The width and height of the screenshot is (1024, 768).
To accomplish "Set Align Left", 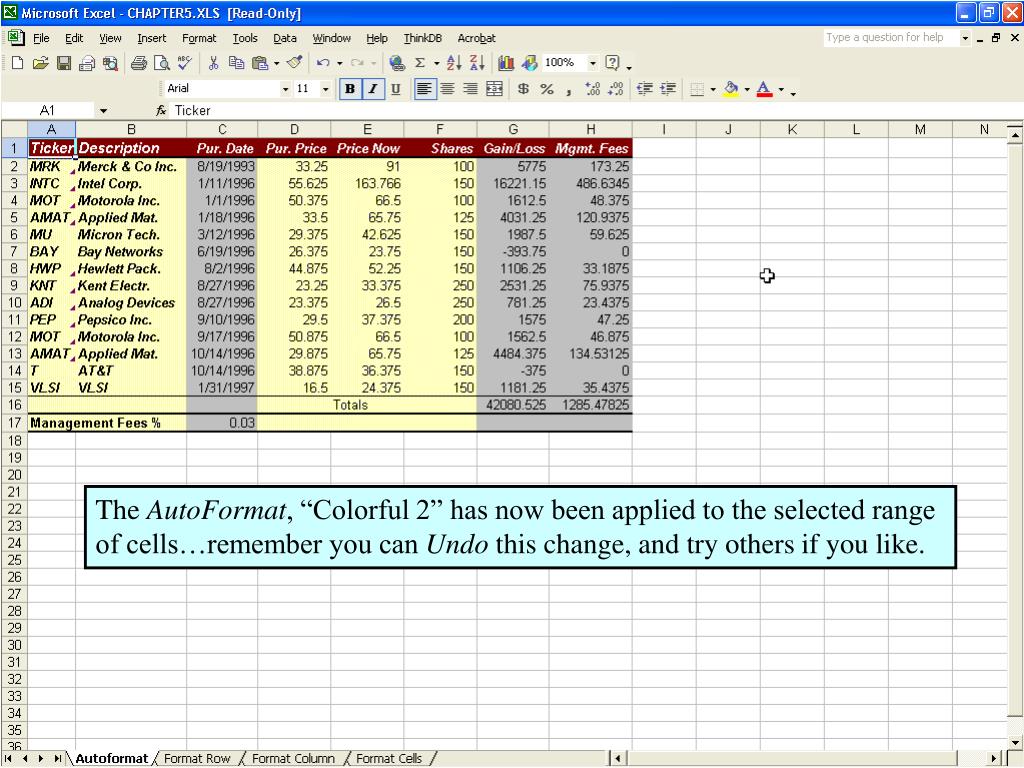I will pyautogui.click(x=424, y=89).
